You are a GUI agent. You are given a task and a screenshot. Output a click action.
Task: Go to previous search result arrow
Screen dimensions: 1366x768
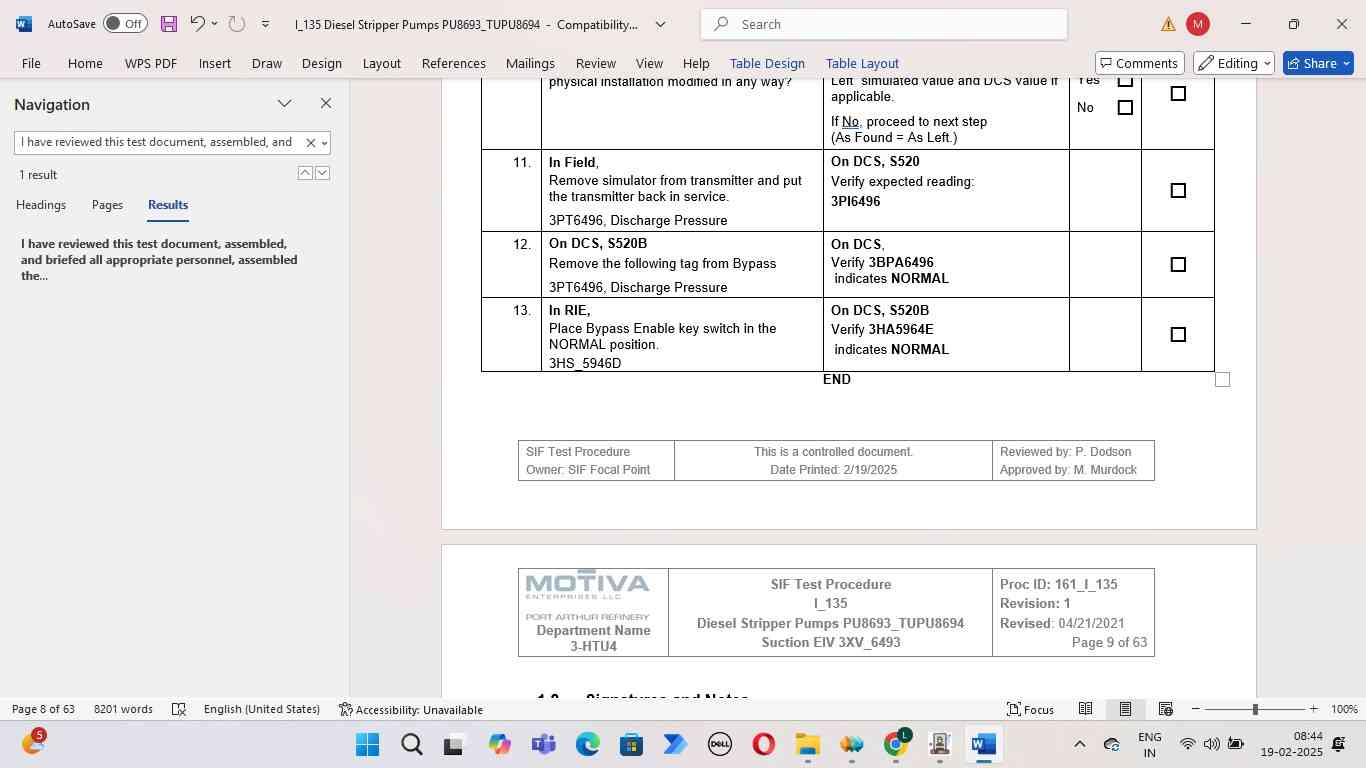tap(305, 173)
